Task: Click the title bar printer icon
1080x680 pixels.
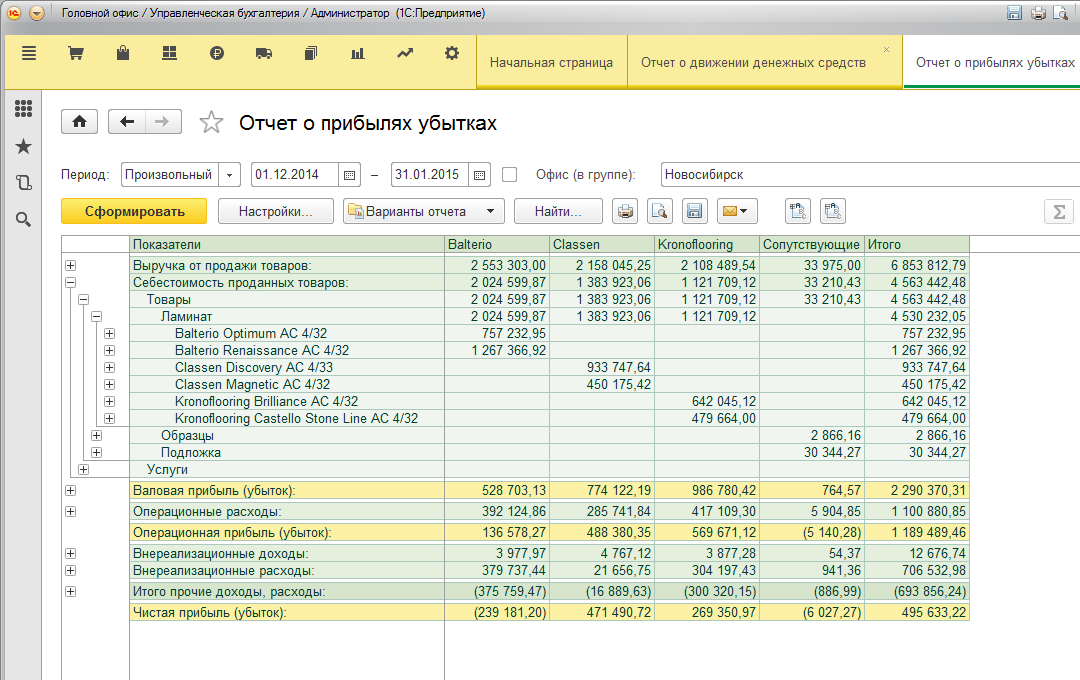Action: (x=1038, y=13)
